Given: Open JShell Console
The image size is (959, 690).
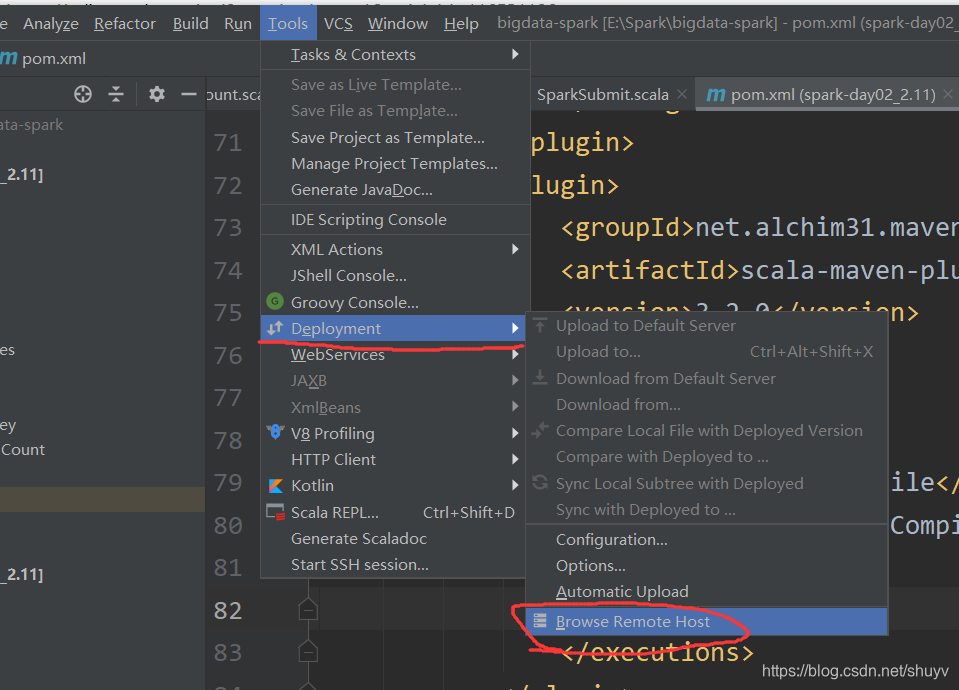Looking at the screenshot, I should click(x=394, y=276).
